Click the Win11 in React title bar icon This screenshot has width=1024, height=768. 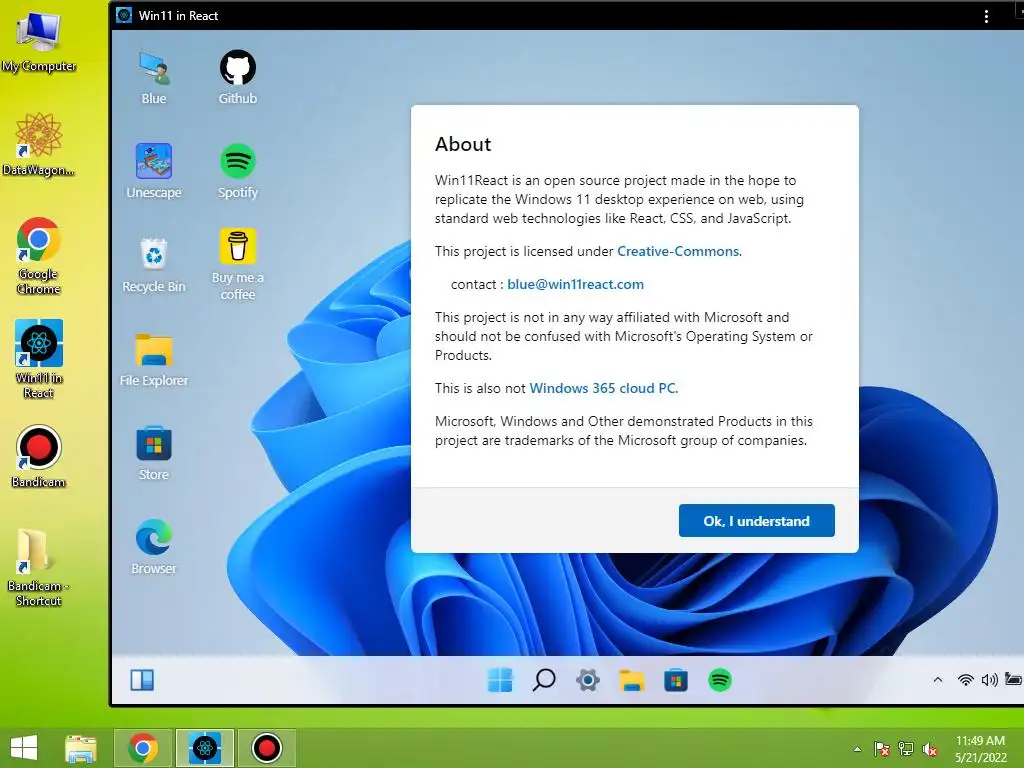coord(124,15)
